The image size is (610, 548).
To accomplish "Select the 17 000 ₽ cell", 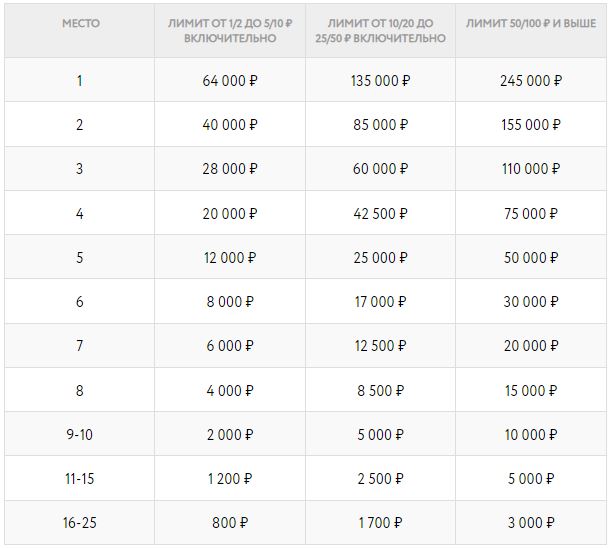I will coord(380,301).
